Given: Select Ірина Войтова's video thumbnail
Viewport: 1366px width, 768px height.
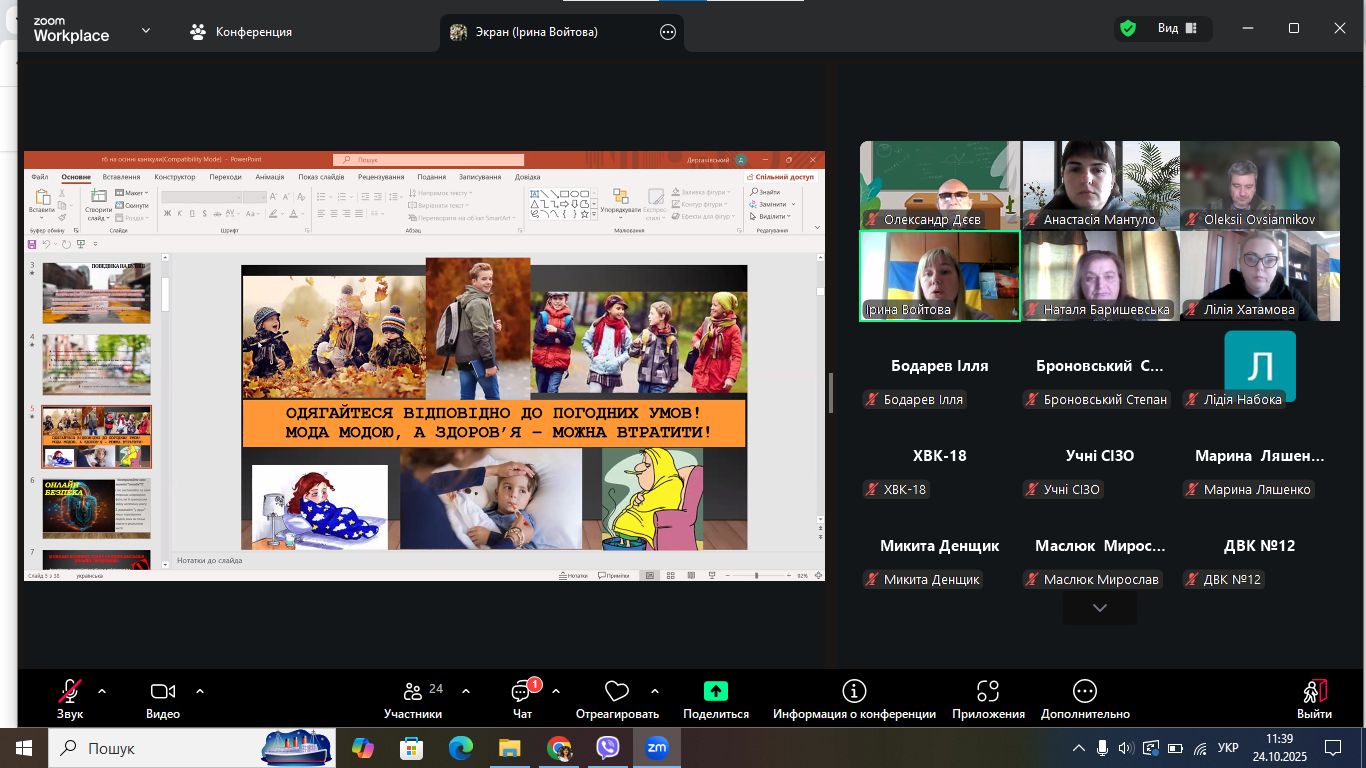Looking at the screenshot, I should pos(940,276).
